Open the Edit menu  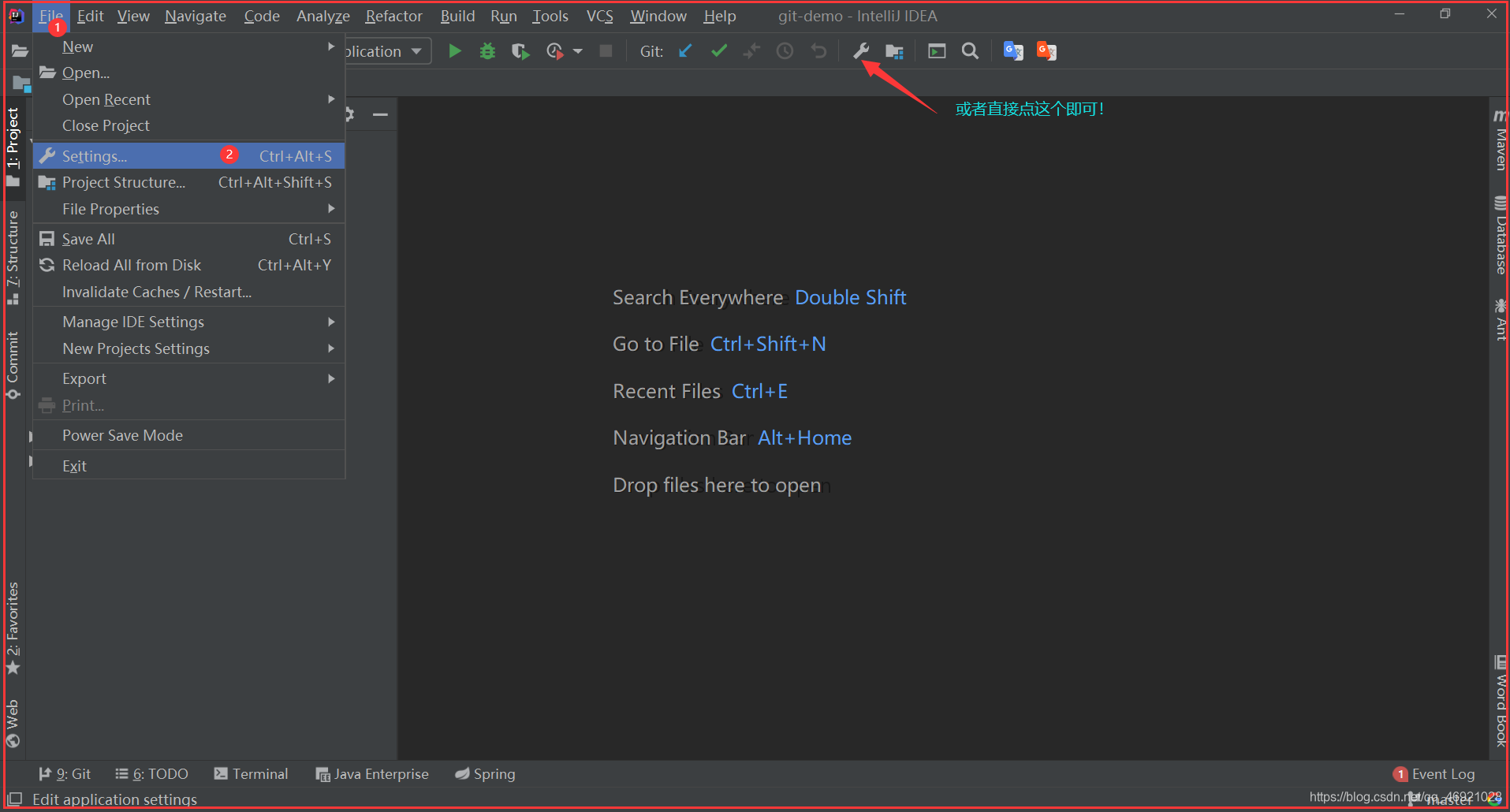[90, 16]
